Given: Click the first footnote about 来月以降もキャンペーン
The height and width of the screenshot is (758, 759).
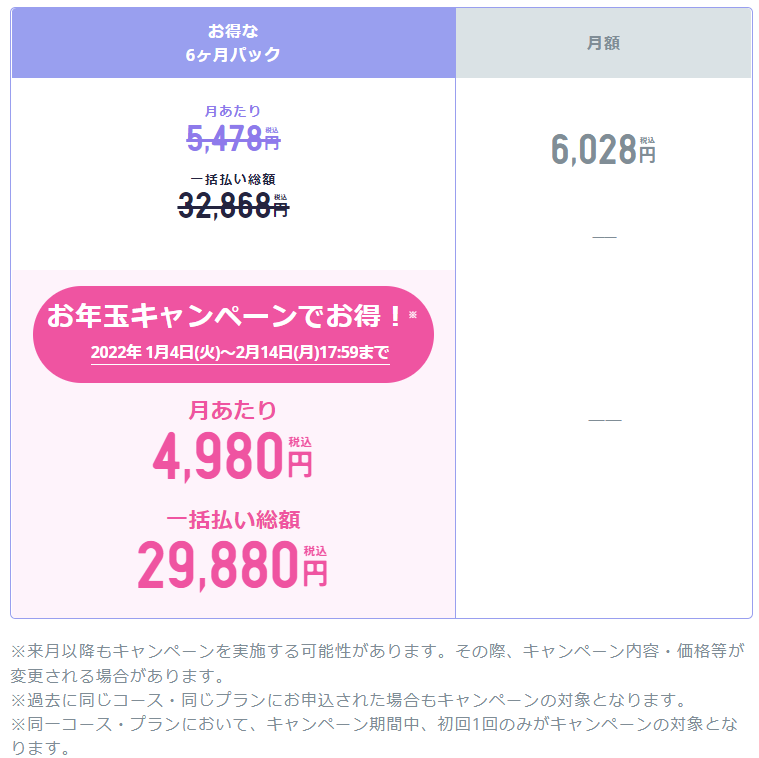Looking at the screenshot, I should (x=378, y=663).
